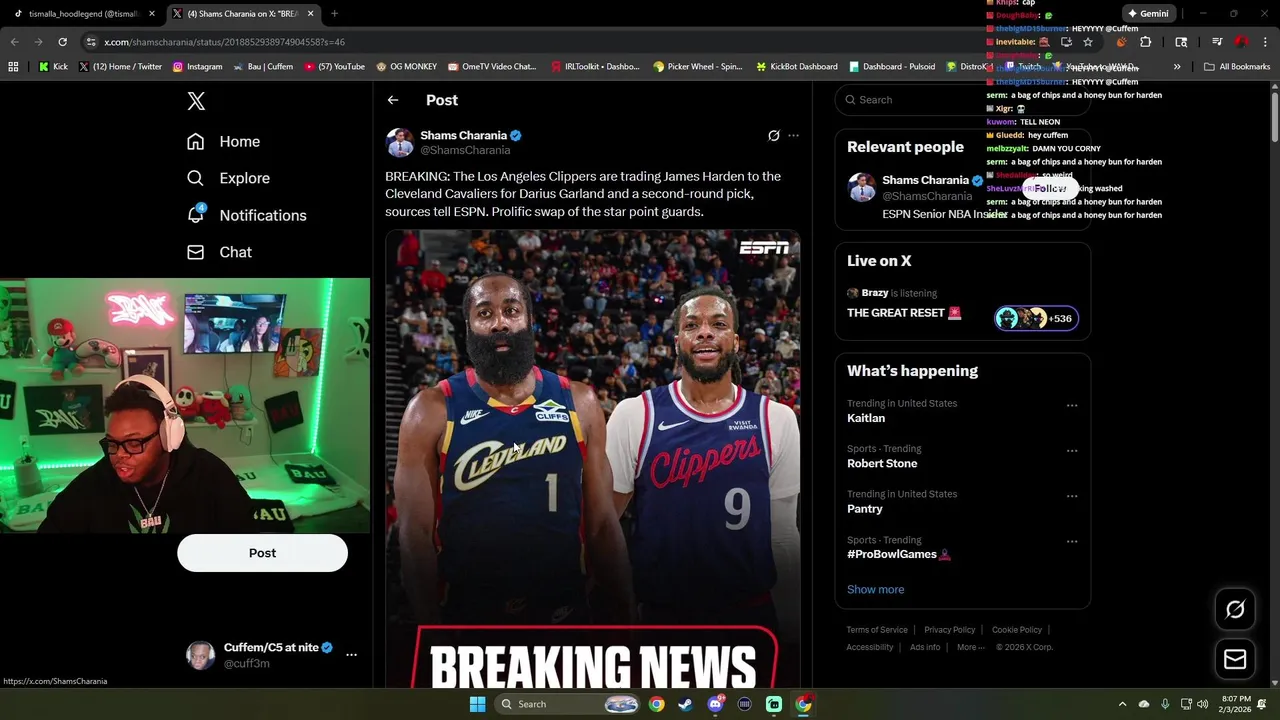The height and width of the screenshot is (720, 1280).
Task: Open the Bau | Cuffem bookmark
Action: 263,67
